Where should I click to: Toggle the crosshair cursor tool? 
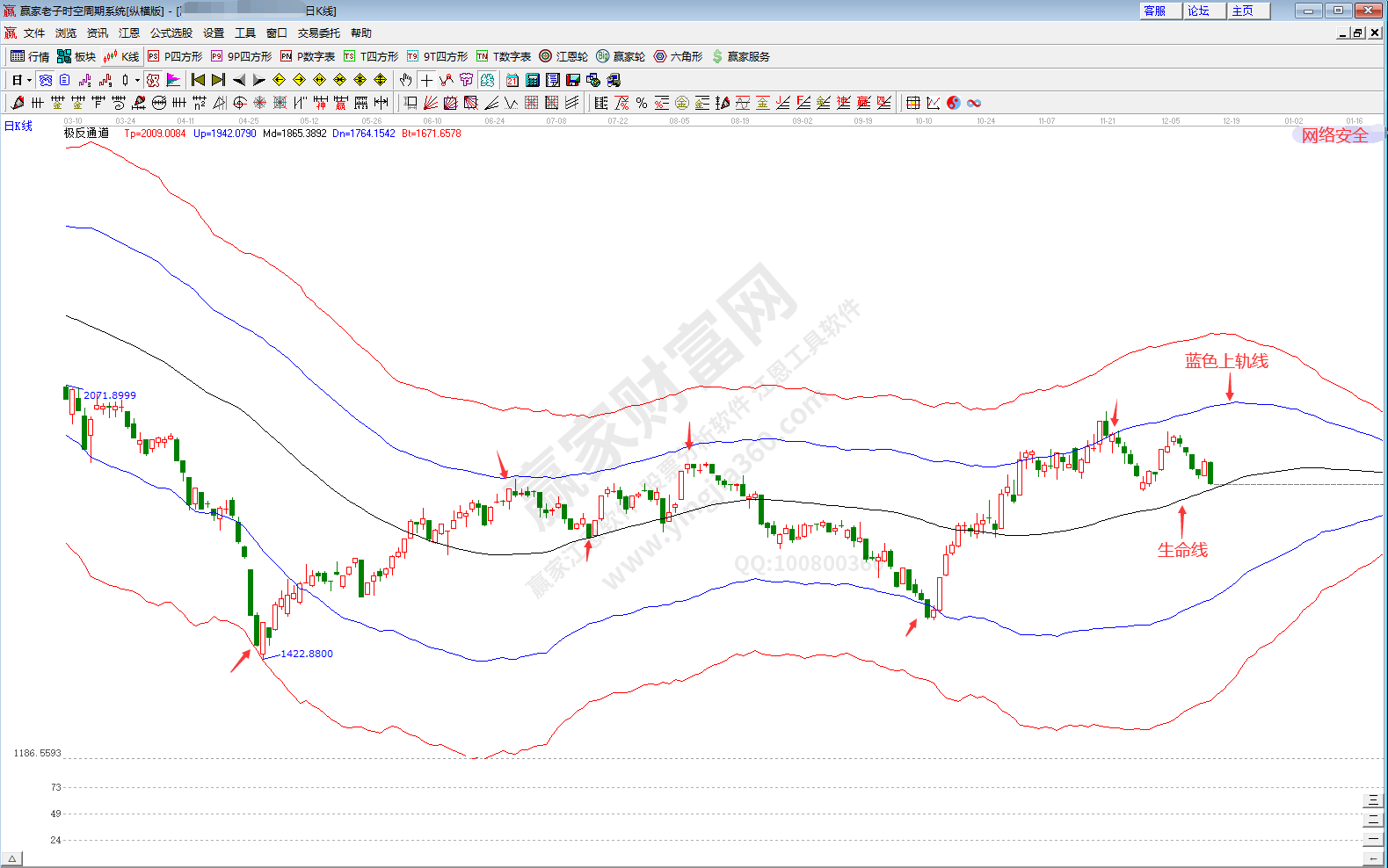point(426,80)
